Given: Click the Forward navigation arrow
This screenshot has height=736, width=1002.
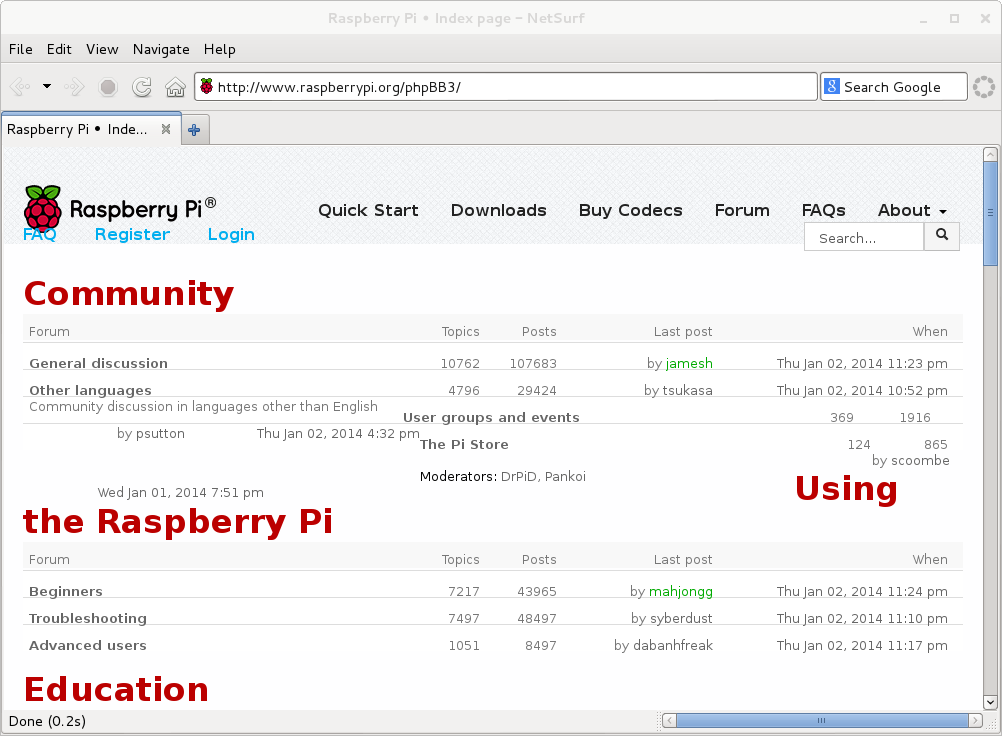Looking at the screenshot, I should (74, 86).
